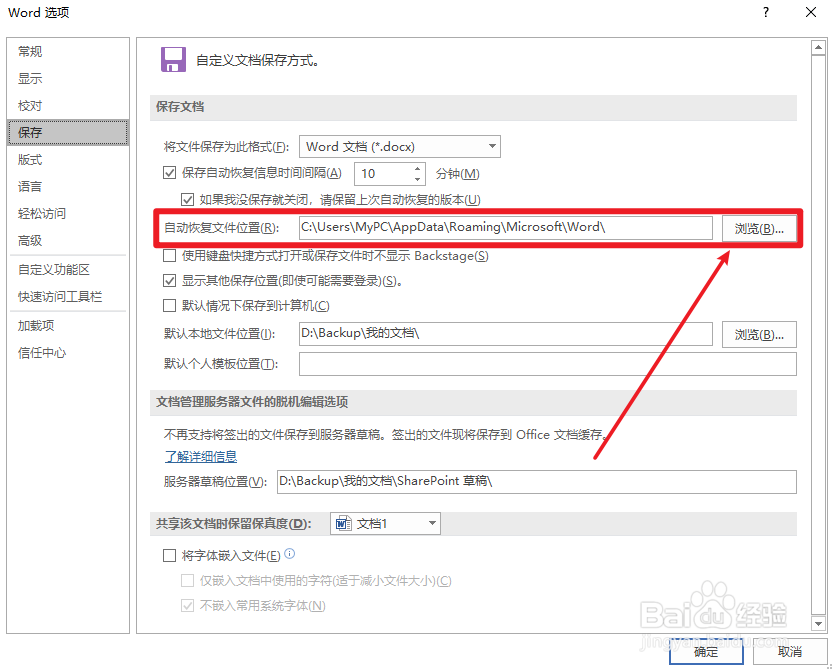
Task: Open 加载项 options page
Action: coord(68,325)
